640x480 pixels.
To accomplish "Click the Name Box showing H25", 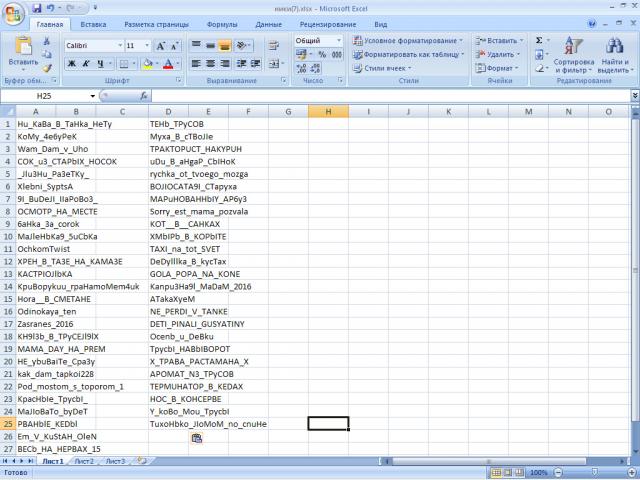I will [48, 96].
